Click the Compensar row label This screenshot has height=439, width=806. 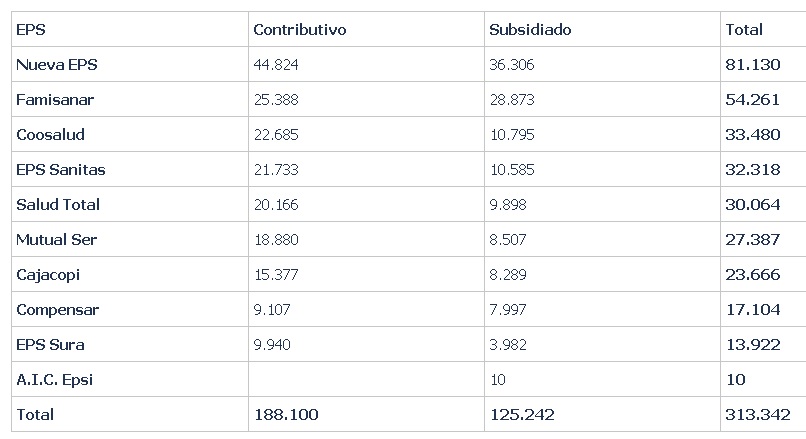pyautogui.click(x=57, y=310)
